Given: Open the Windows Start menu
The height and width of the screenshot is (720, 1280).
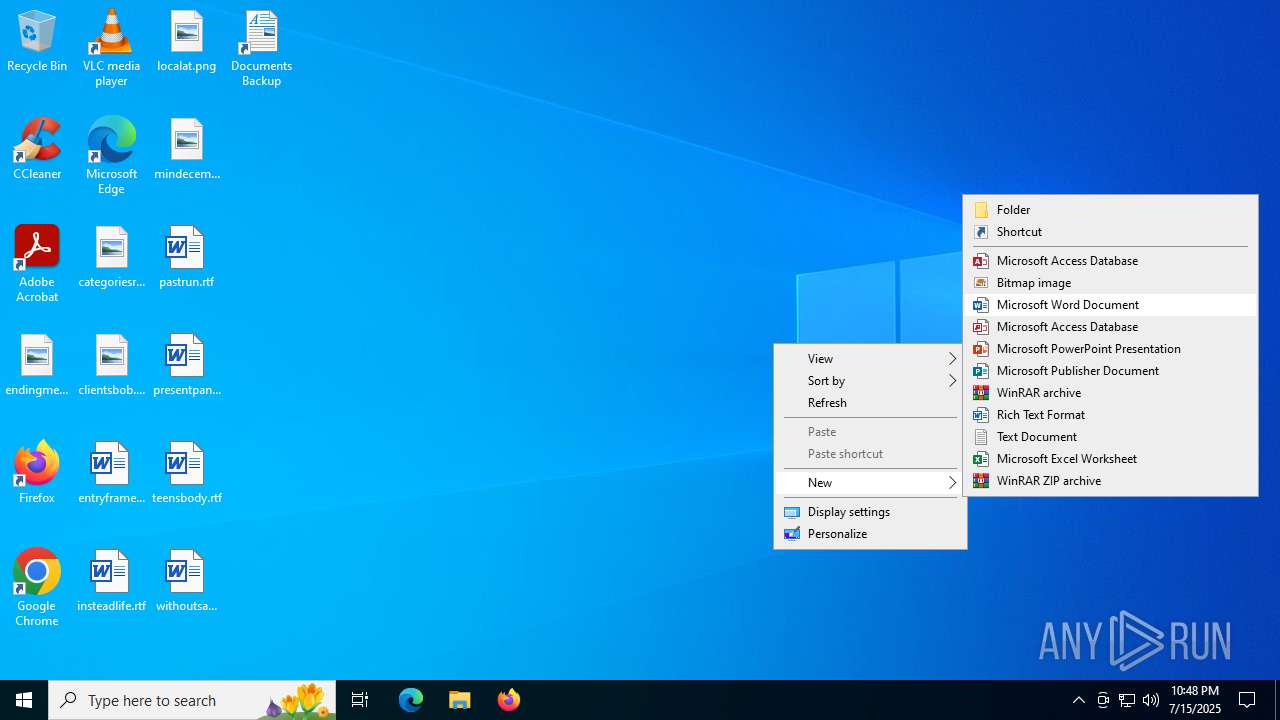Looking at the screenshot, I should (x=24, y=700).
